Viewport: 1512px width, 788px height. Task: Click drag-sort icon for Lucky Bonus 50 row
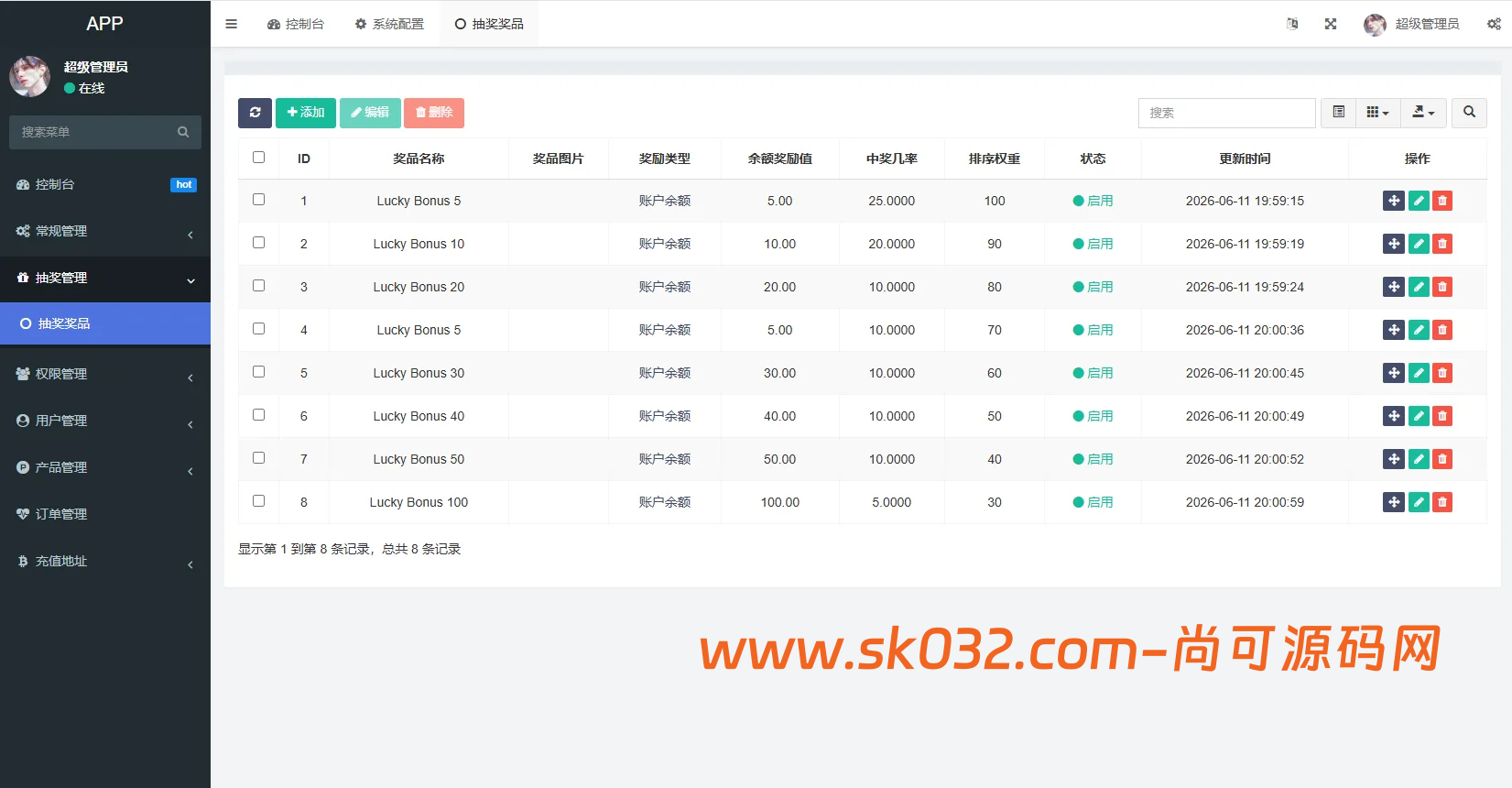(1394, 459)
